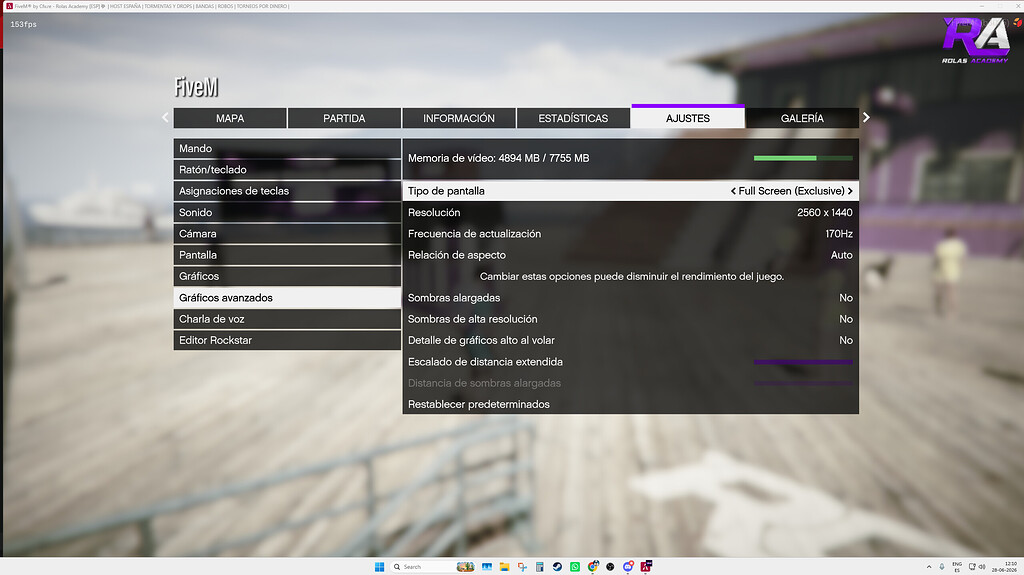Open the volume control in tray
Screen dimensions: 1024x575
click(x=982, y=567)
